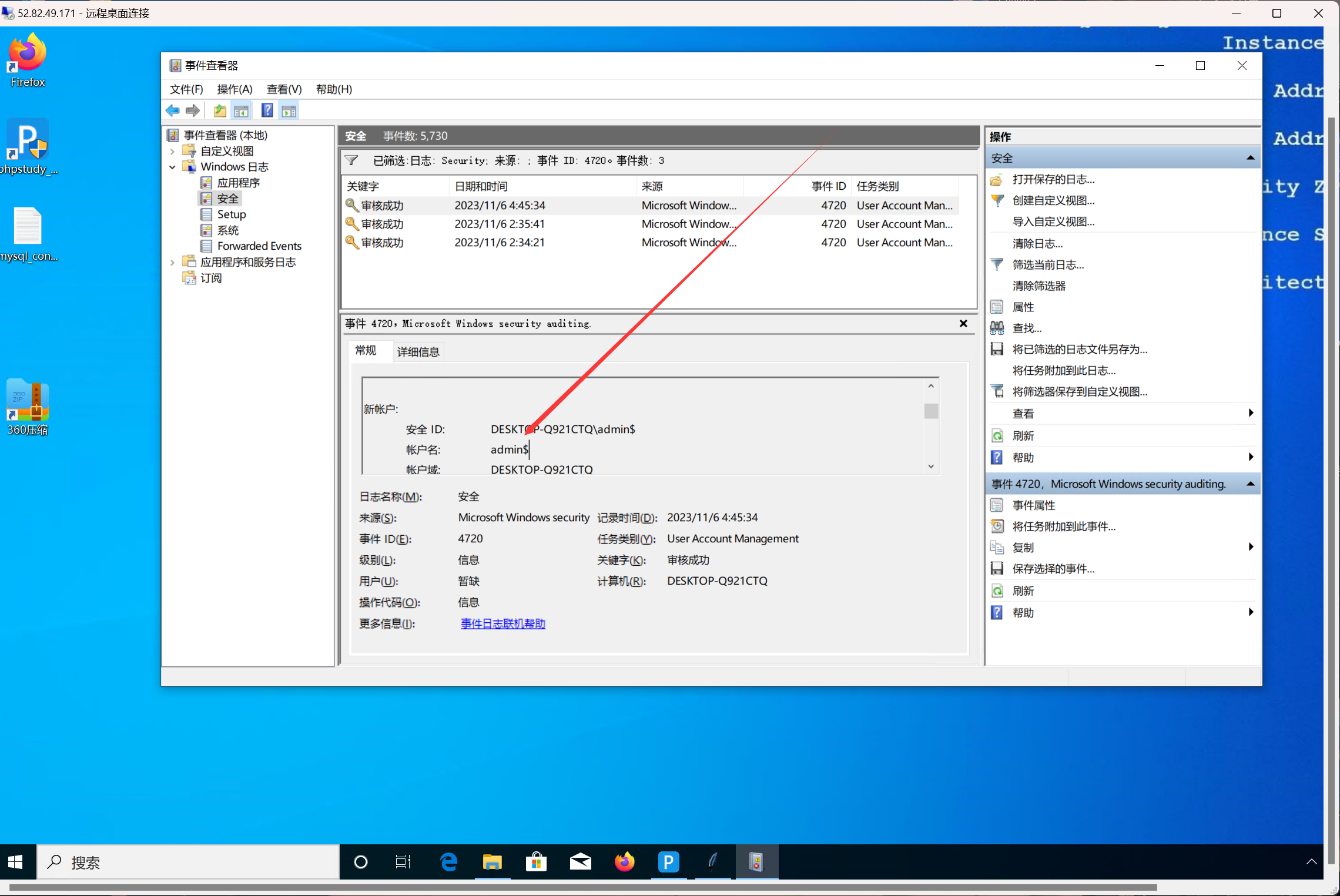Click the Up one level toolbar icon
The height and width of the screenshot is (896, 1340).
coord(220,110)
